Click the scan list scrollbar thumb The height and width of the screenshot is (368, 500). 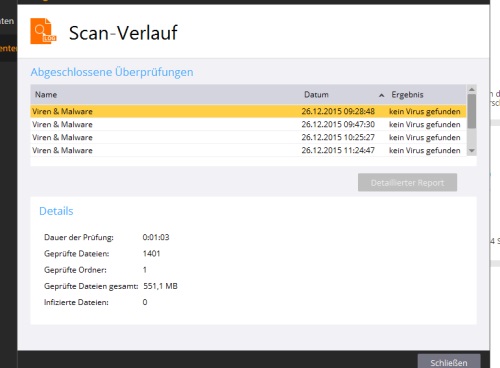point(471,111)
